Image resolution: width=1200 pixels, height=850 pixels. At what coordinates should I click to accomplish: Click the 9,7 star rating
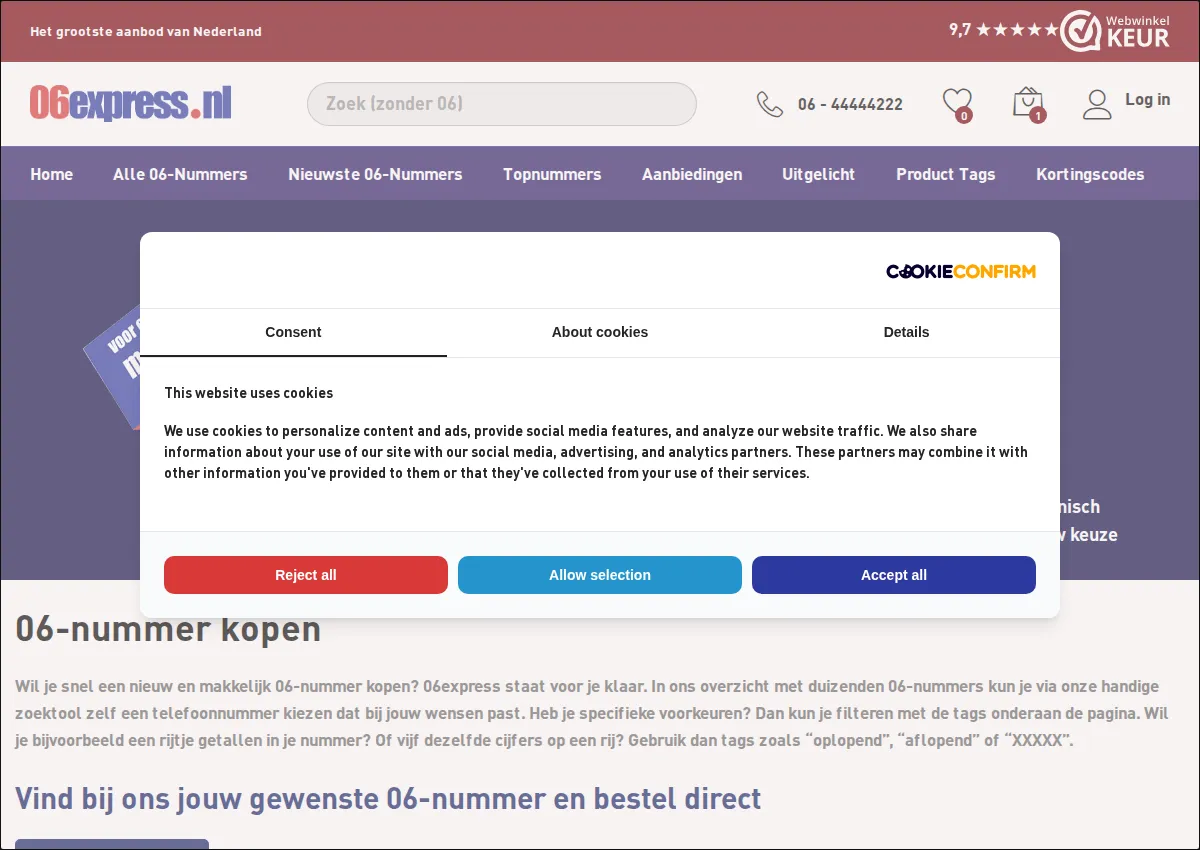1003,30
